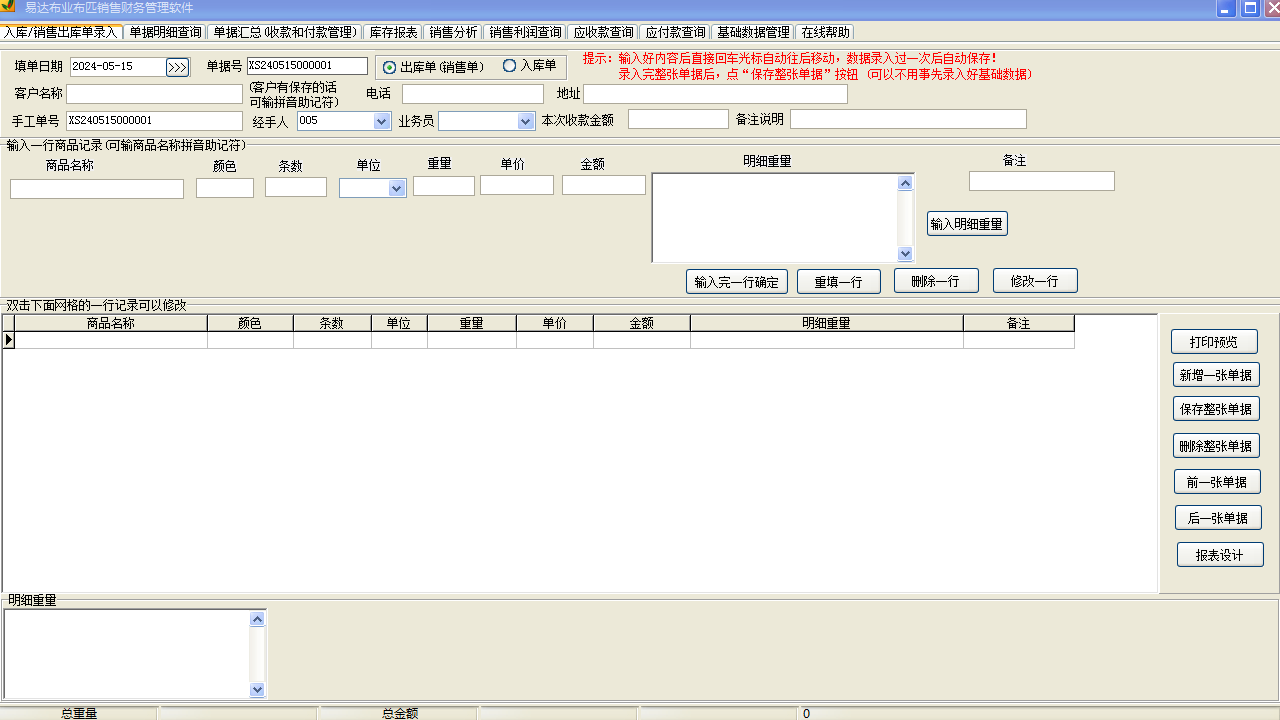Maximize the window
This screenshot has width=1280, height=720.
tap(1250, 8)
